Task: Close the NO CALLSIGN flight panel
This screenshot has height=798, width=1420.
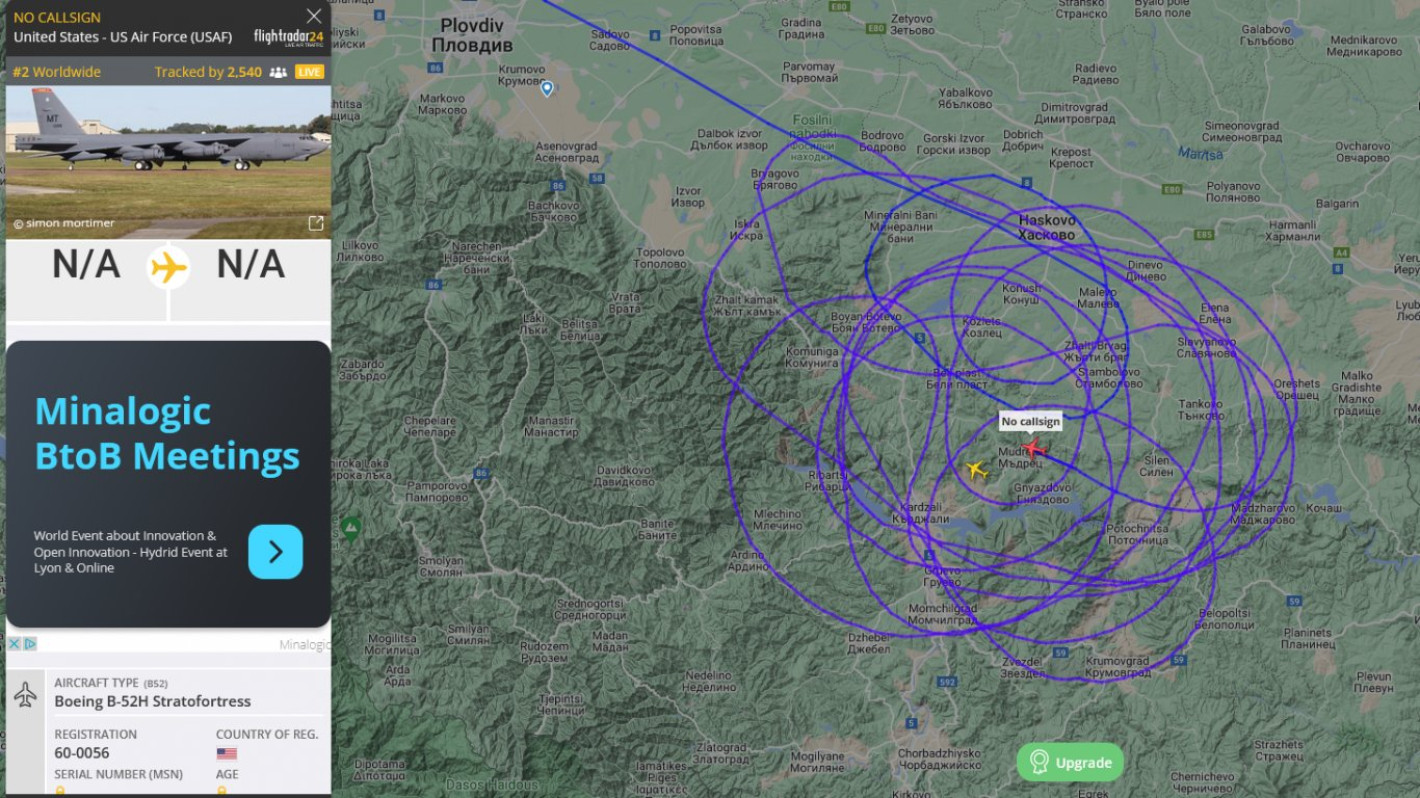Action: pos(314,16)
